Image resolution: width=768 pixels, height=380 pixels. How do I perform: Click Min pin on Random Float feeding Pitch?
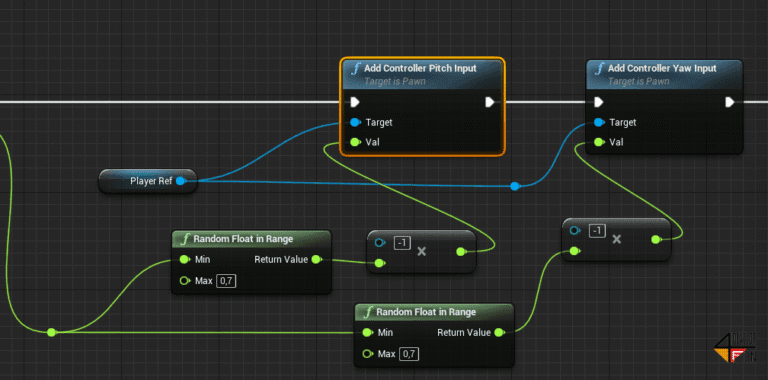coord(185,259)
